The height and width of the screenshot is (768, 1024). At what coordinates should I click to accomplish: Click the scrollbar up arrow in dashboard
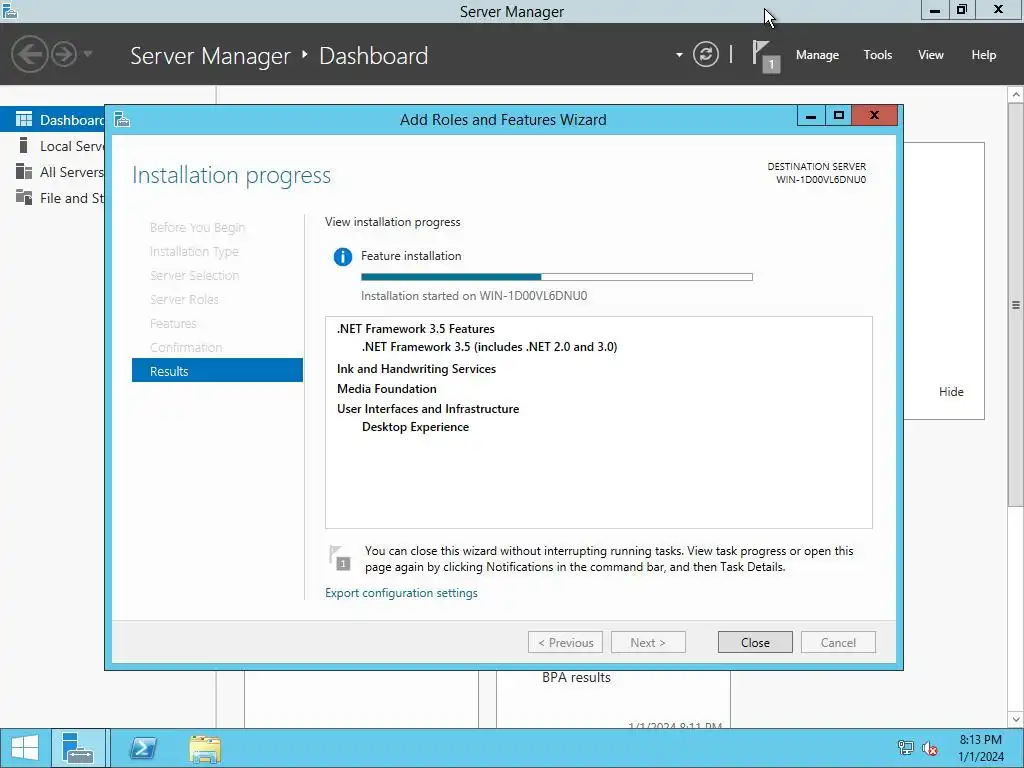(x=1016, y=95)
